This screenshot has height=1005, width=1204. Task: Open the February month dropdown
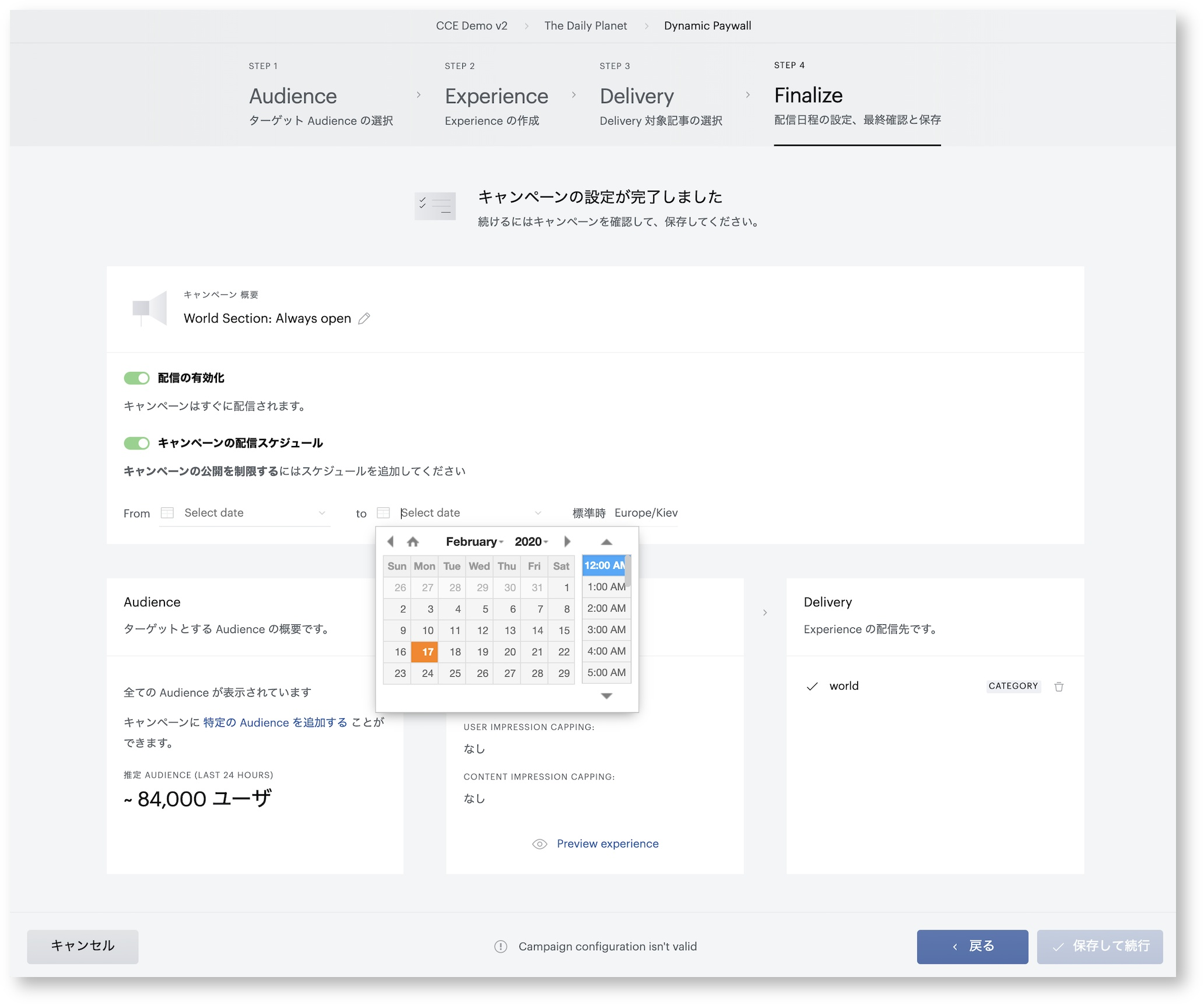(x=475, y=542)
